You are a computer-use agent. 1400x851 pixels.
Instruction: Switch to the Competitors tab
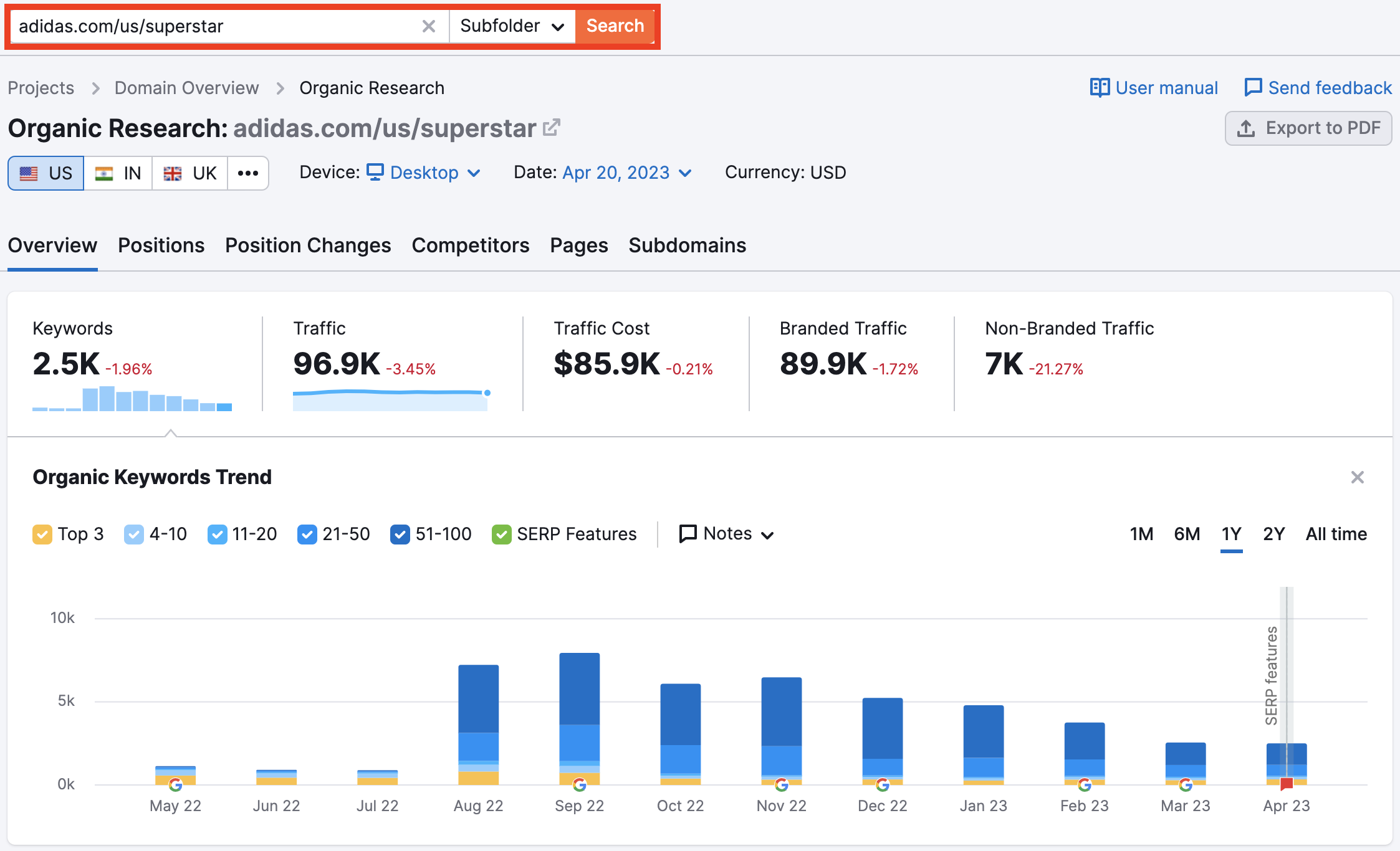pos(470,245)
